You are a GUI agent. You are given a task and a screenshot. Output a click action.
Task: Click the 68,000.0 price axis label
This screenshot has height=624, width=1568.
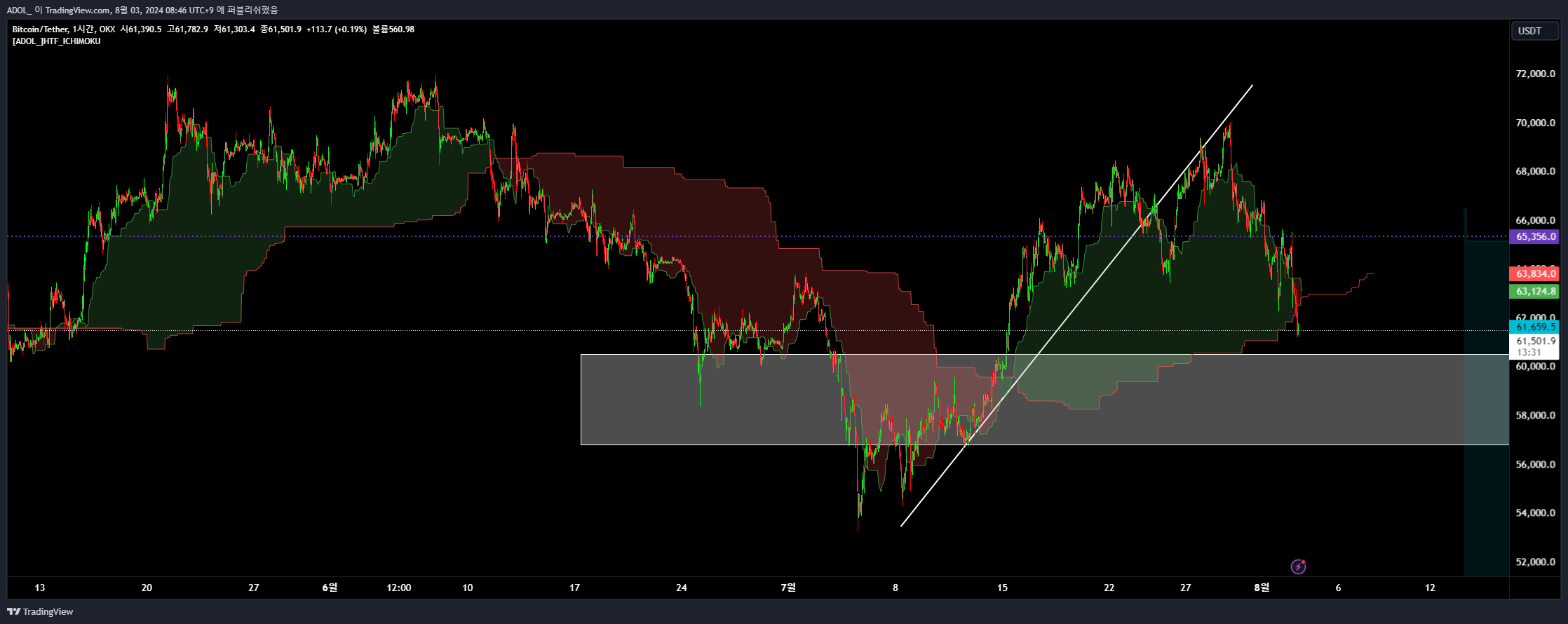click(1535, 171)
